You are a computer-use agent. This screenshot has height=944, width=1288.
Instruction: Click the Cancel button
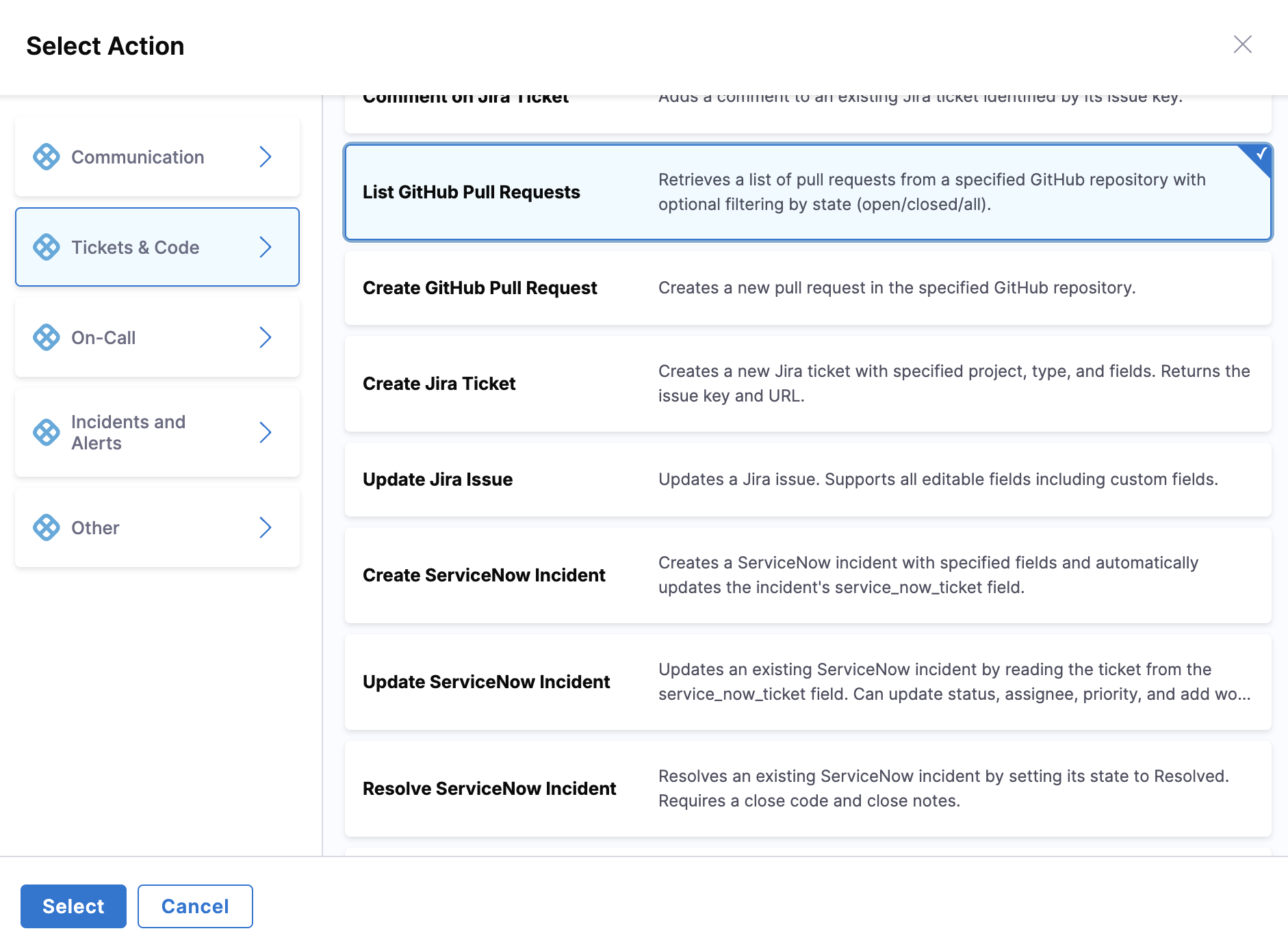click(195, 906)
